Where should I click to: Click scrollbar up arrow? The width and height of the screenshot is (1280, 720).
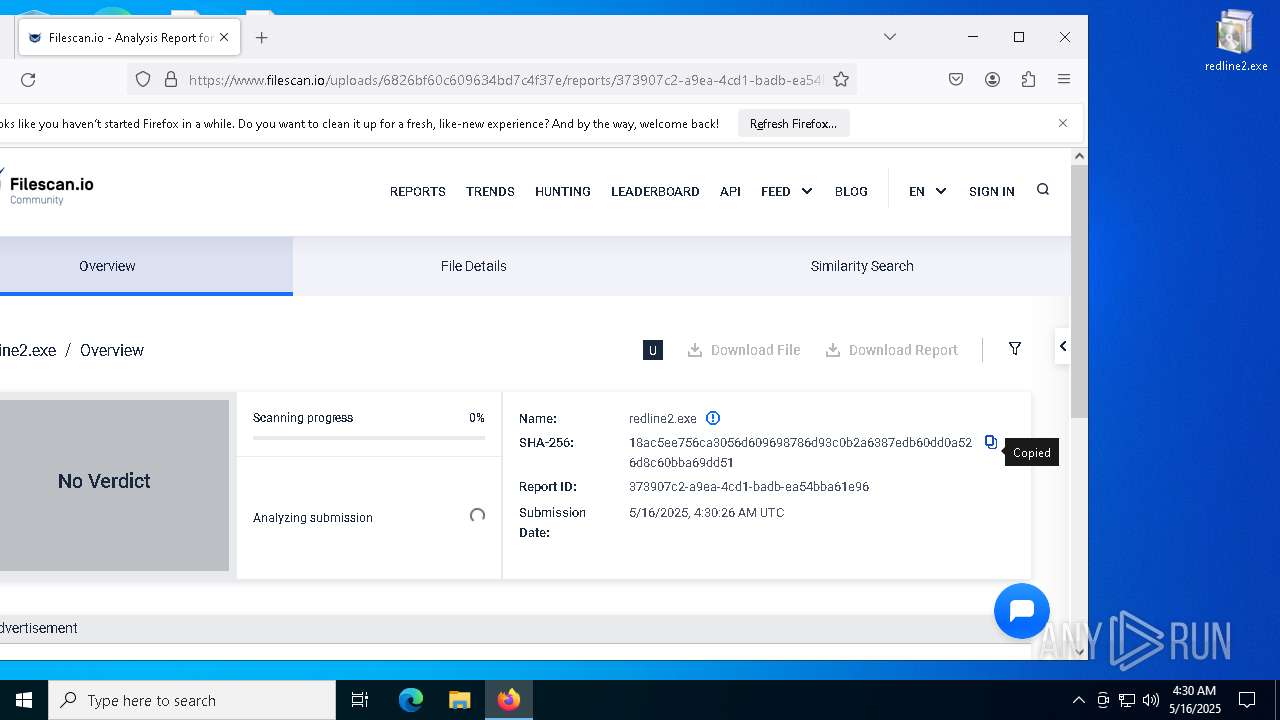point(1079,156)
